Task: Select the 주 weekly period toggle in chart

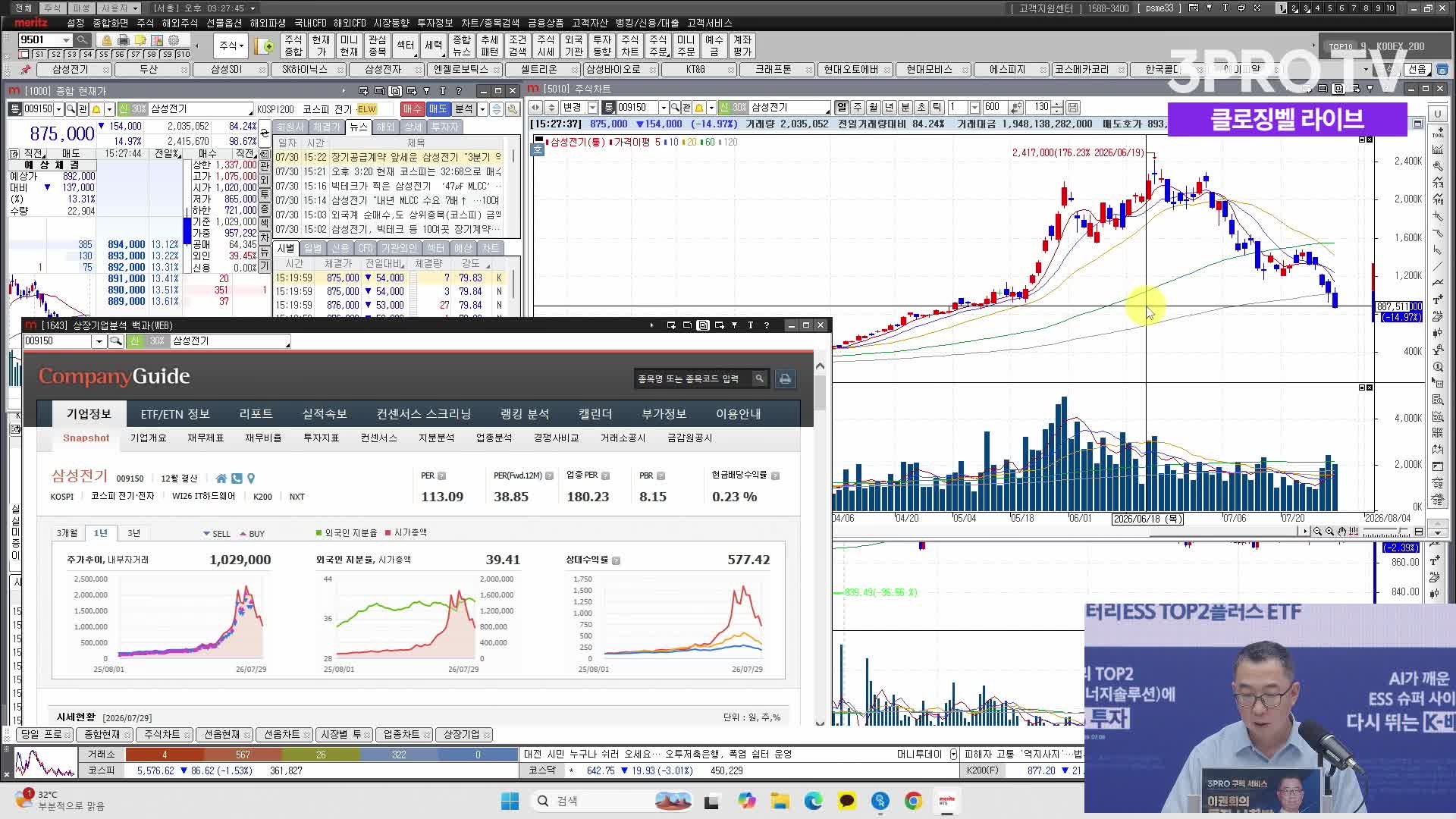Action: pos(858,108)
